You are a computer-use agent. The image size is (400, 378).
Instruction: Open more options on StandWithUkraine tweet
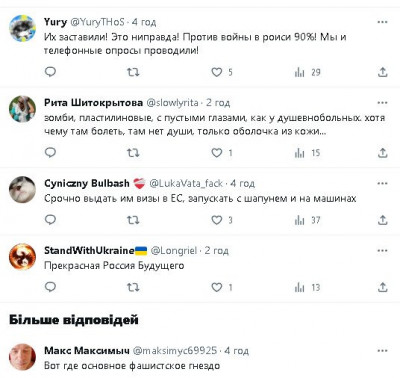coord(382,251)
